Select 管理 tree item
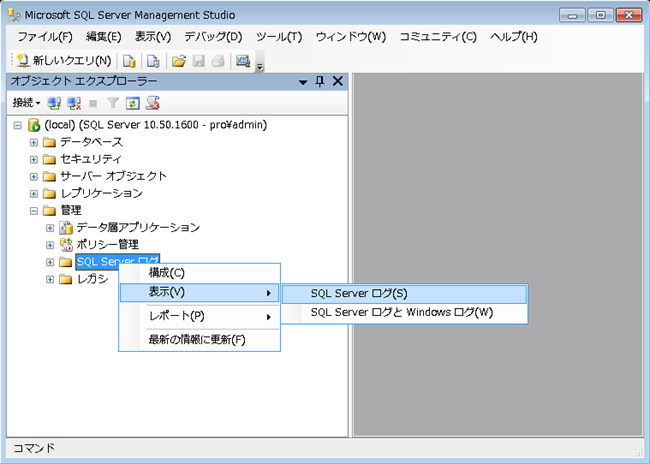 [71, 211]
